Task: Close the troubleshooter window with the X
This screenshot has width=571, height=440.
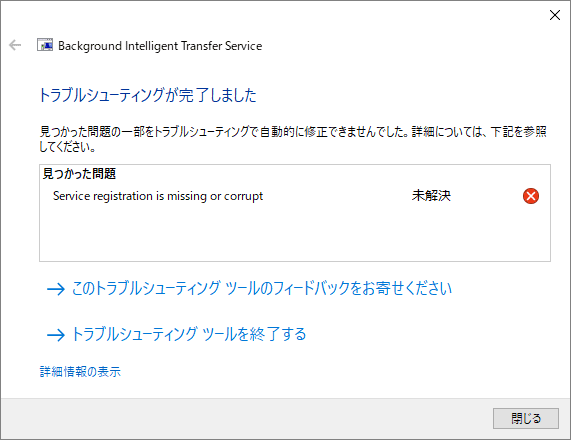Action: [x=555, y=15]
